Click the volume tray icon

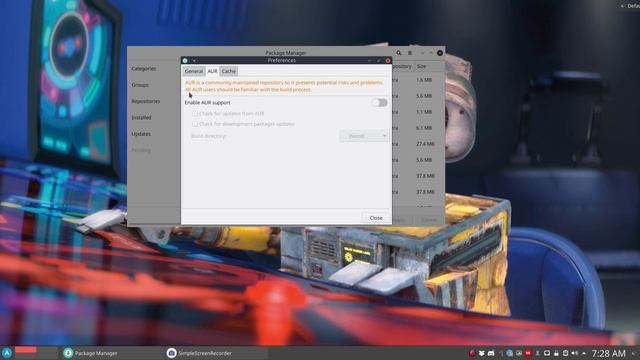pos(575,353)
